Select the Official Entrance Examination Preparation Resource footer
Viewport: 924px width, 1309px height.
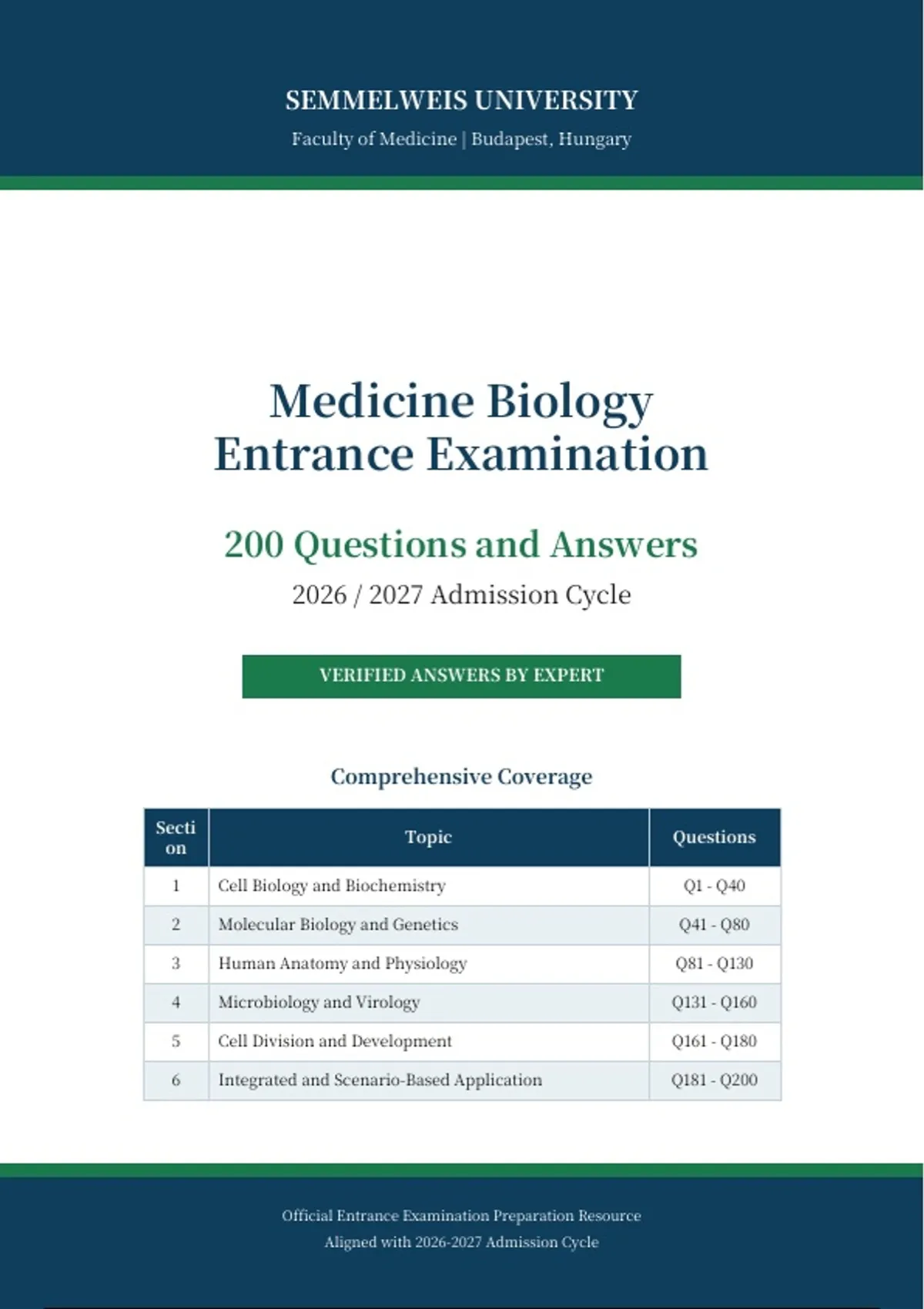pyautogui.click(x=461, y=1215)
